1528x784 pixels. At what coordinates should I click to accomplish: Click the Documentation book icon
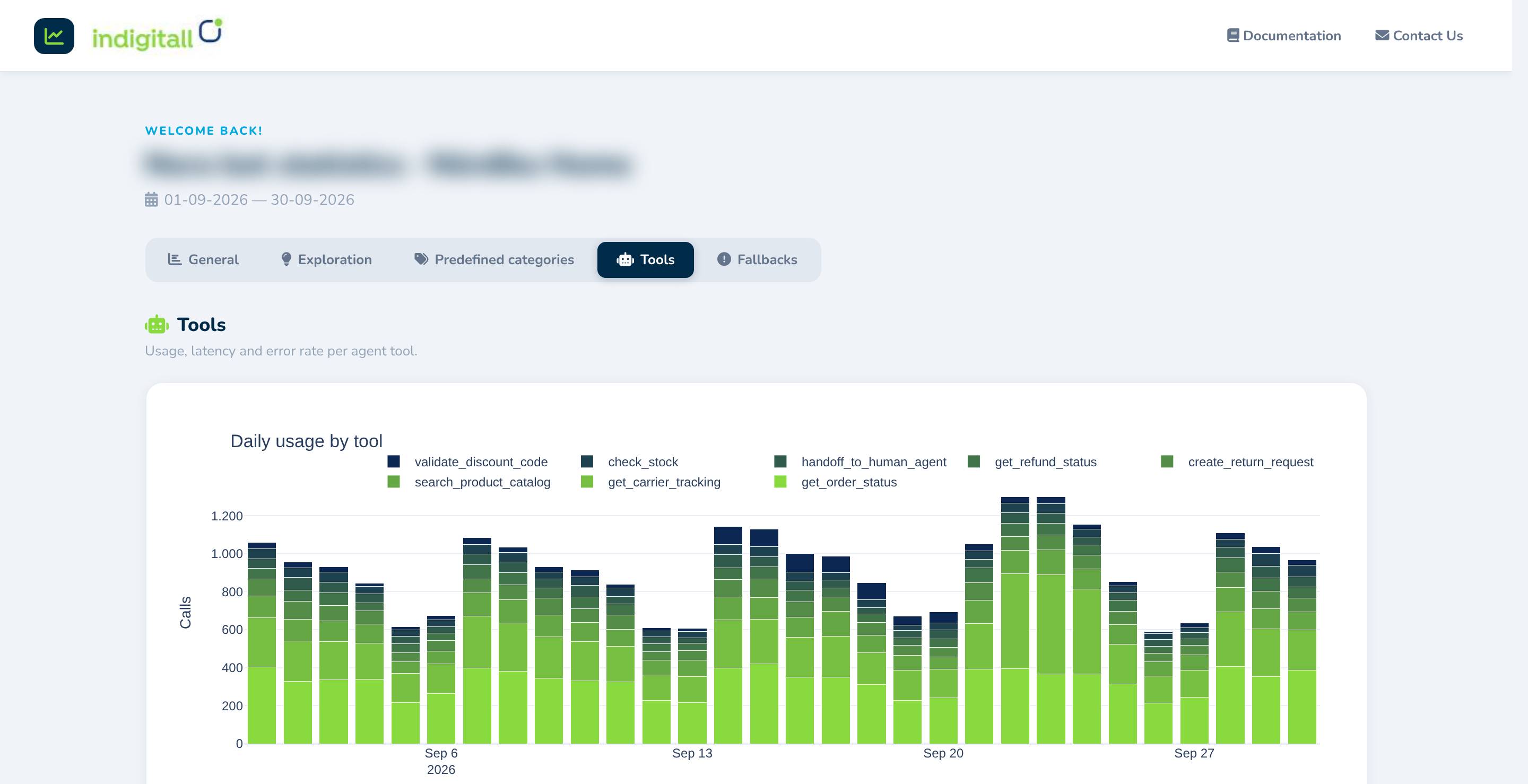tap(1232, 36)
